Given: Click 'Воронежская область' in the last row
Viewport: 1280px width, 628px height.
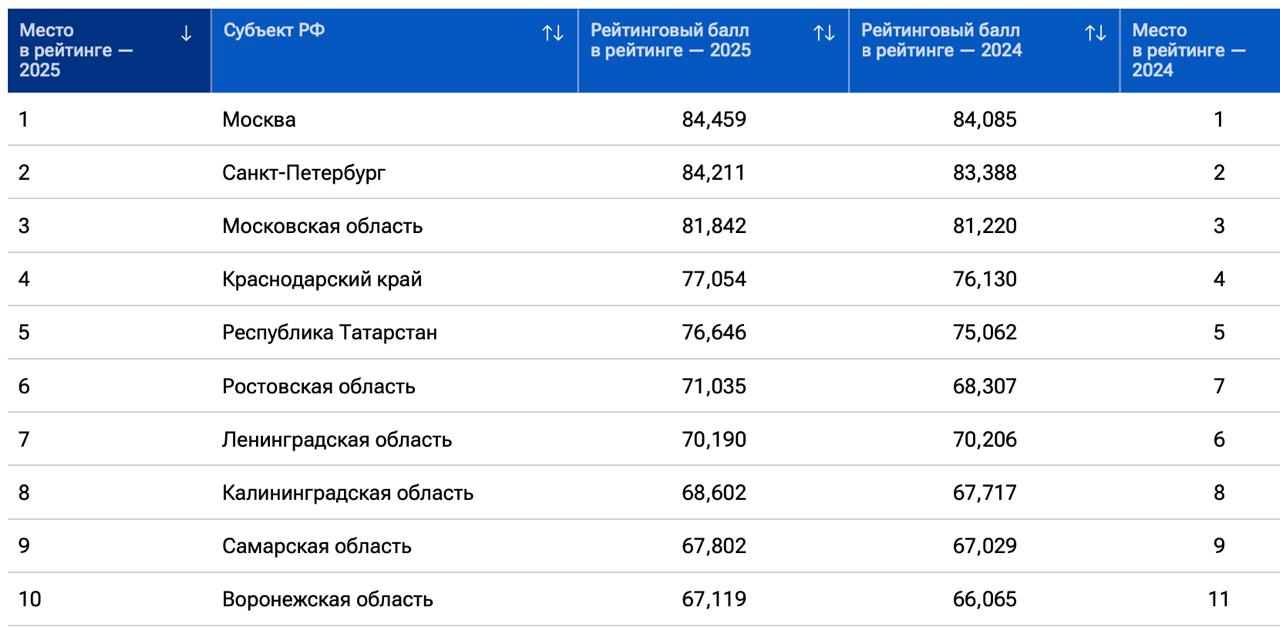Looking at the screenshot, I should click(327, 600).
